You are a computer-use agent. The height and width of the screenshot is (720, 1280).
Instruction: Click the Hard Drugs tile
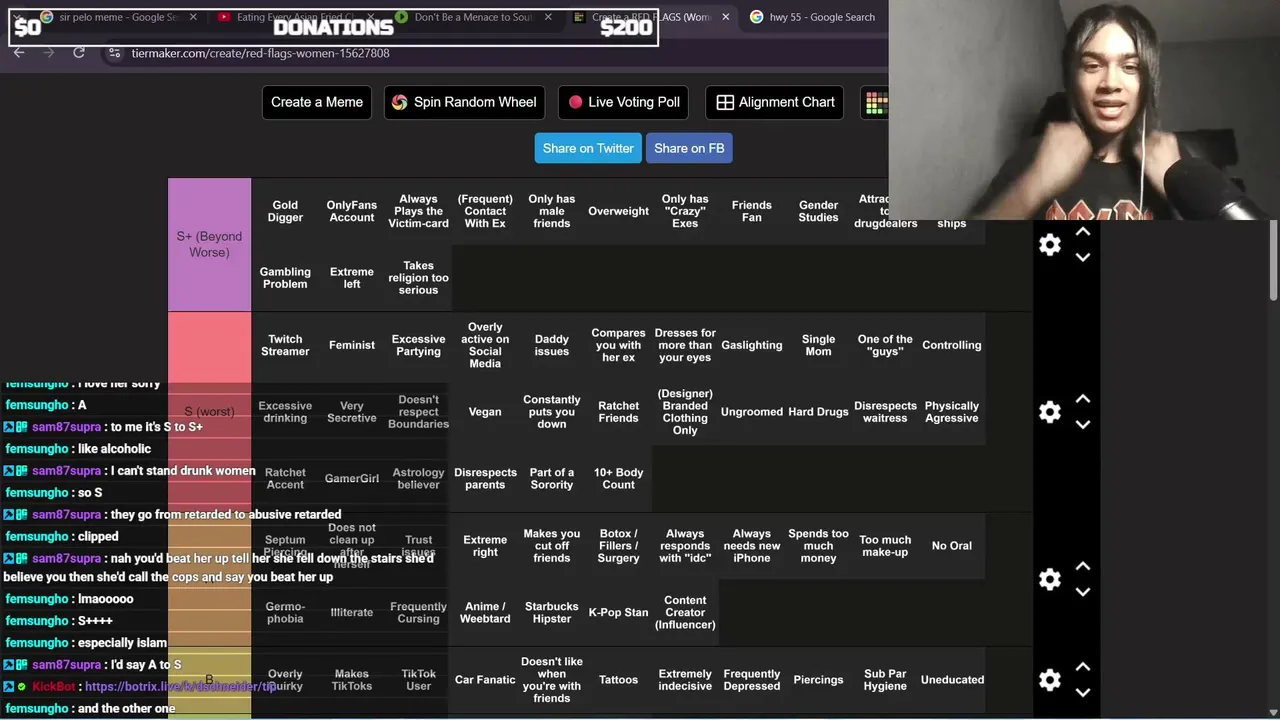818,412
